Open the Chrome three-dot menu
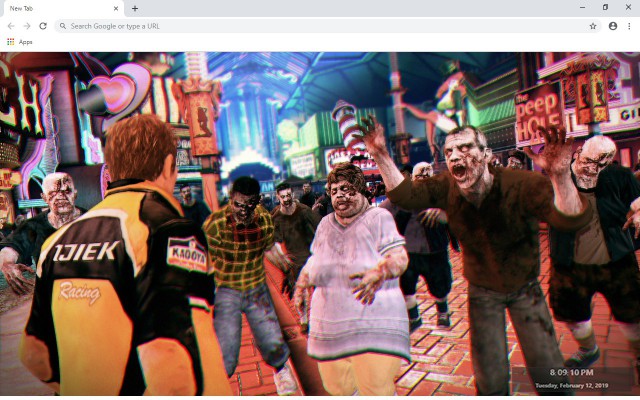Viewport: 640px width, 400px height. point(629,26)
